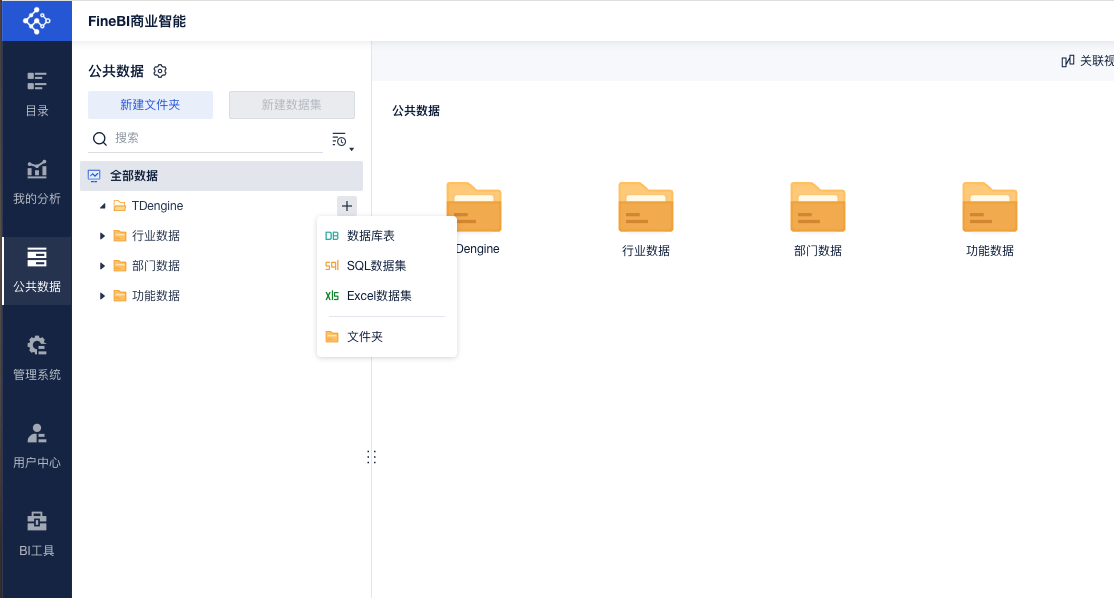The width and height of the screenshot is (1114, 598).
Task: Open the 目录 sidebar section
Action: [36, 93]
